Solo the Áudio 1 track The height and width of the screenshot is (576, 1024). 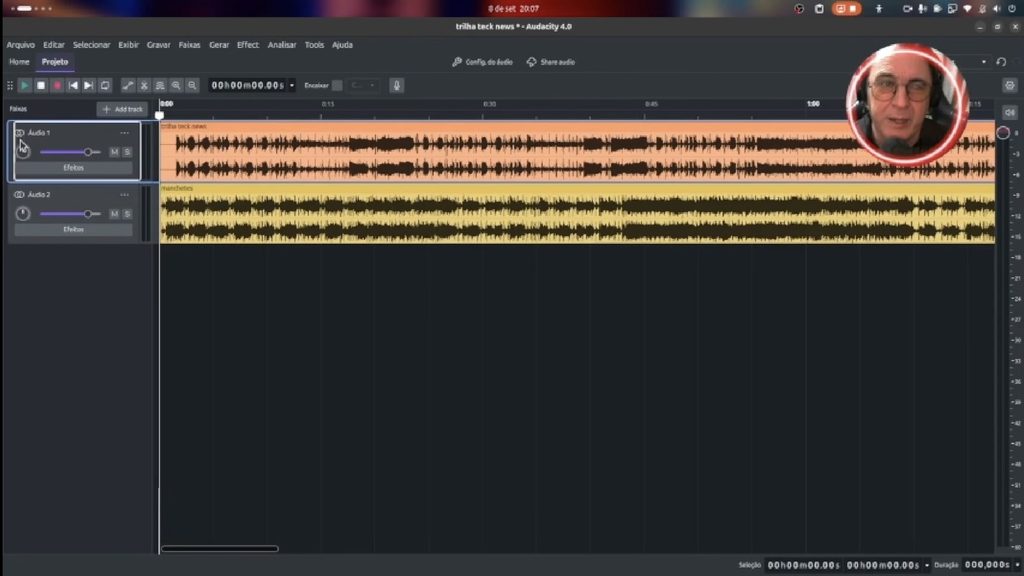[x=127, y=152]
